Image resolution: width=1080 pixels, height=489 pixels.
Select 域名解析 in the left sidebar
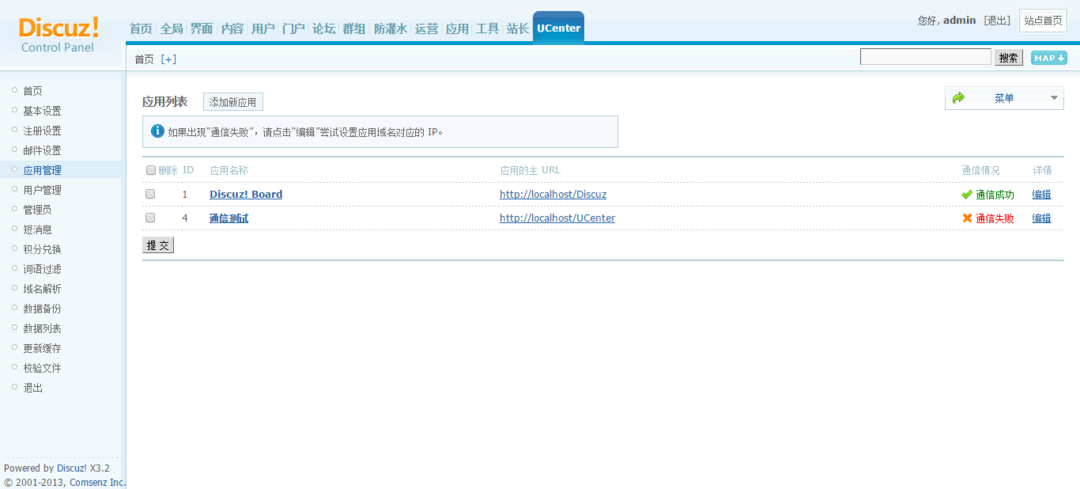(42, 289)
